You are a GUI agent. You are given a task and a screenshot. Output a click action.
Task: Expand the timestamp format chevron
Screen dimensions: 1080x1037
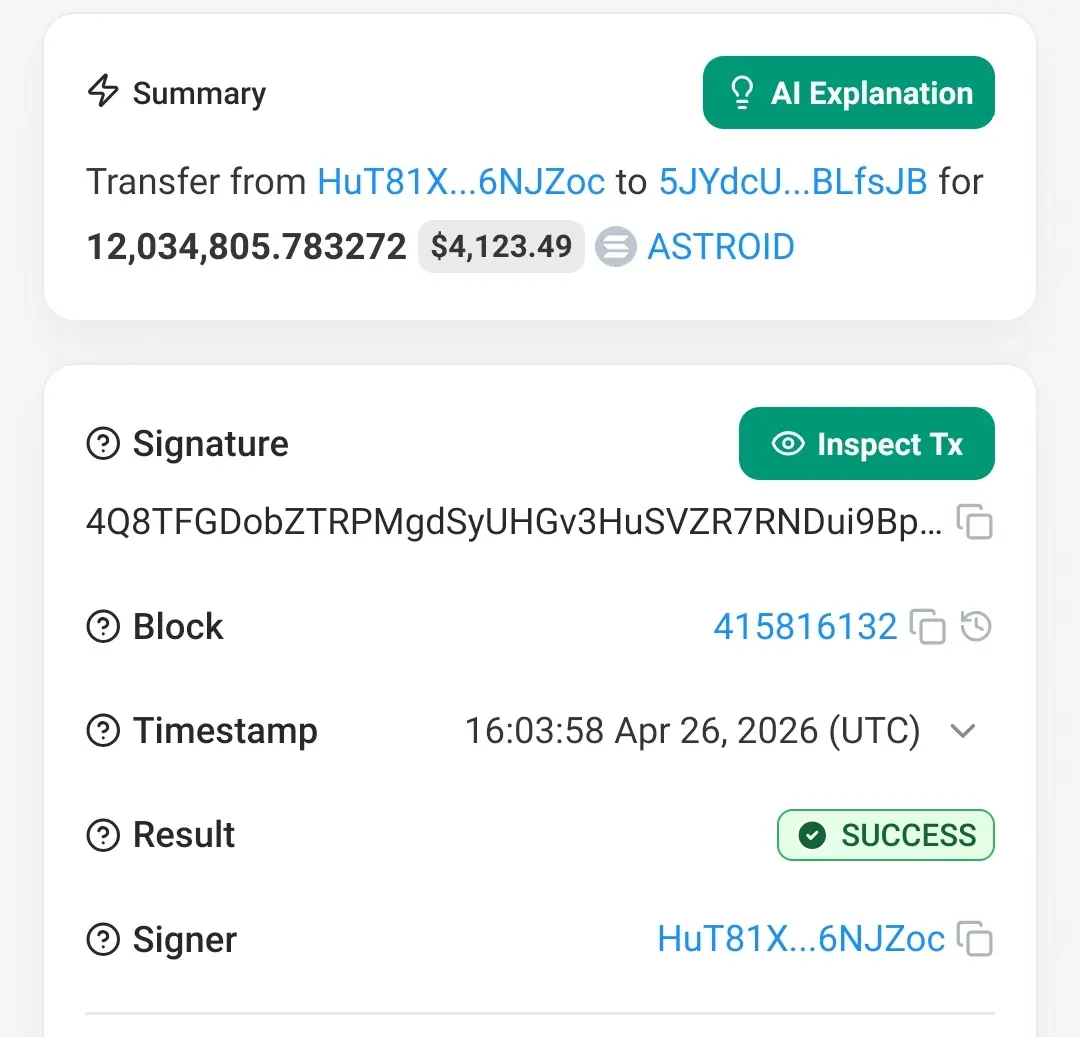(x=963, y=731)
